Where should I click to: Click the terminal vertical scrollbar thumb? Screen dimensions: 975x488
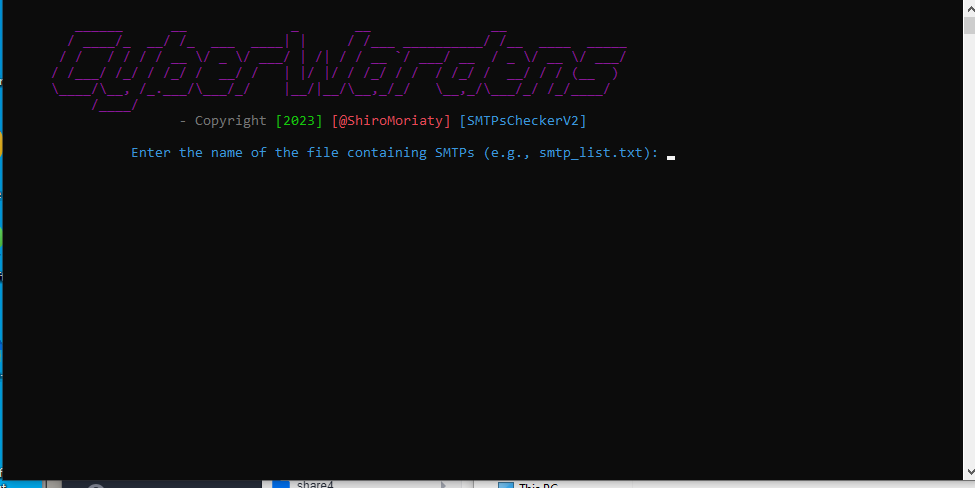(x=969, y=25)
